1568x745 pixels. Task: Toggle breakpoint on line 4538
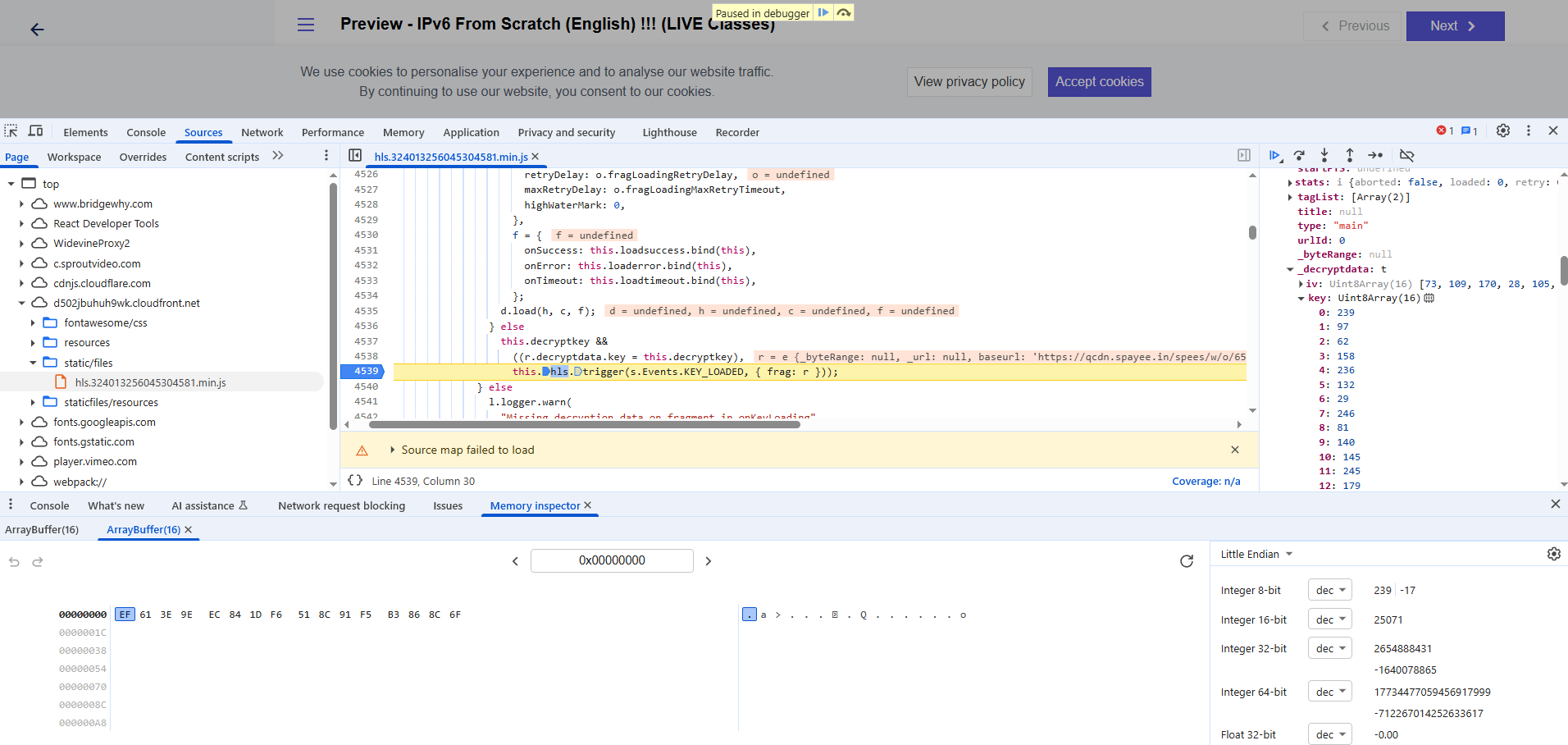coord(367,356)
